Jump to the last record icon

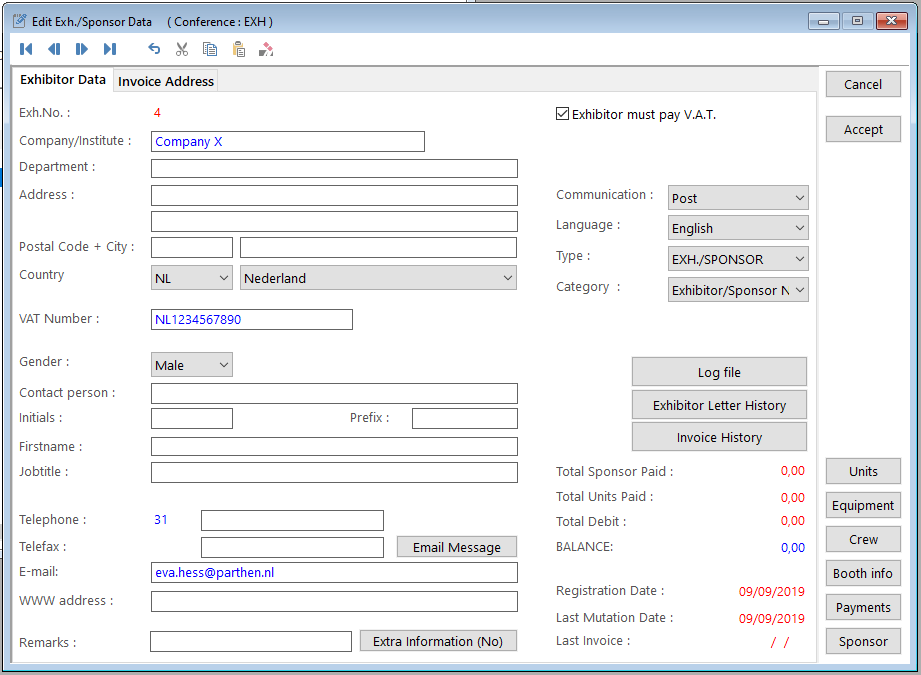(110, 49)
